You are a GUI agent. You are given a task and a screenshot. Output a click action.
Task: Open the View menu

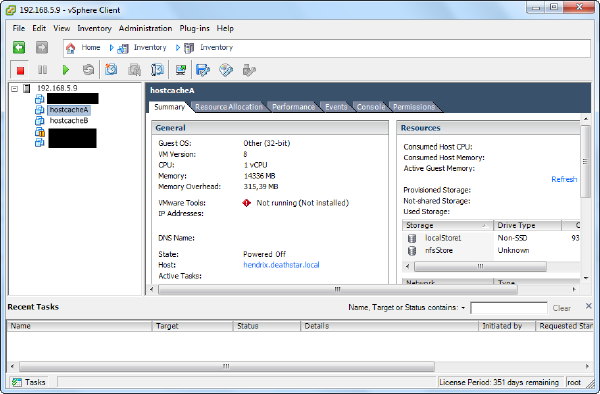click(x=61, y=28)
